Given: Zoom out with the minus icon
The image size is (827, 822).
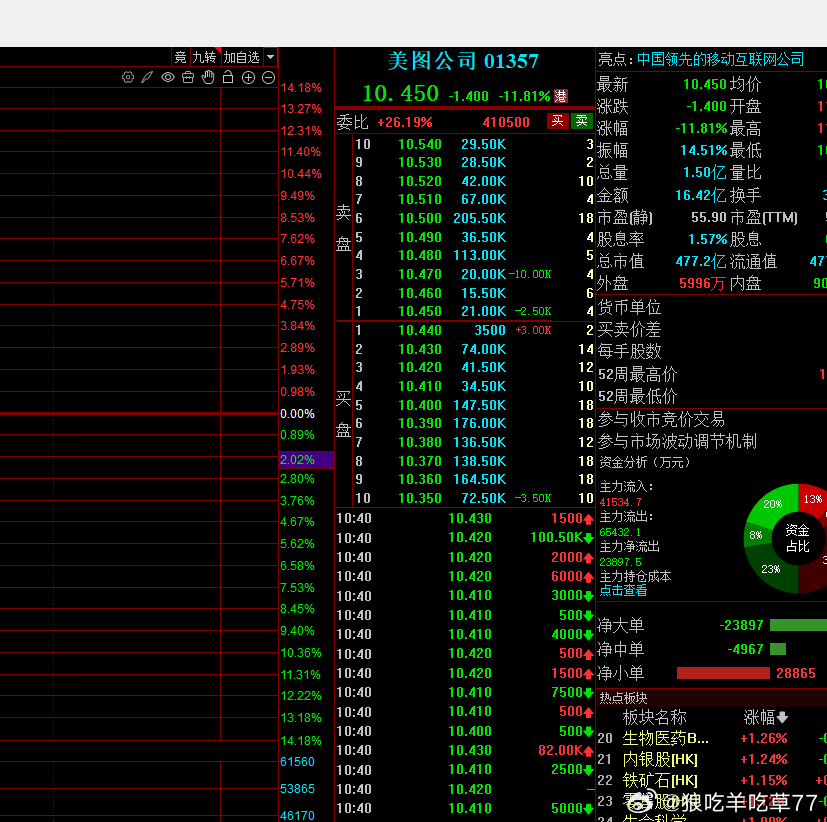Looking at the screenshot, I should click(x=268, y=78).
